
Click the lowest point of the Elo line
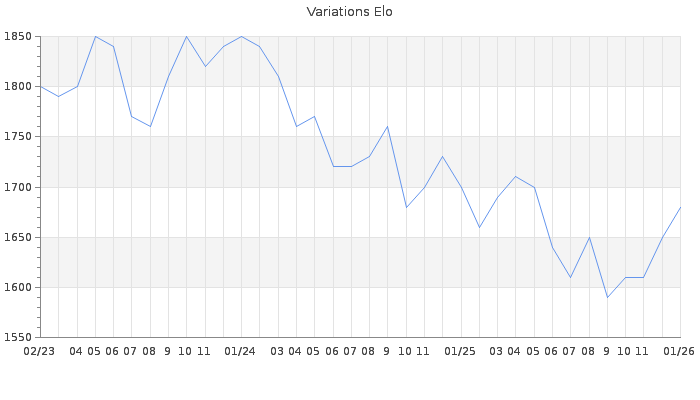pos(607,297)
